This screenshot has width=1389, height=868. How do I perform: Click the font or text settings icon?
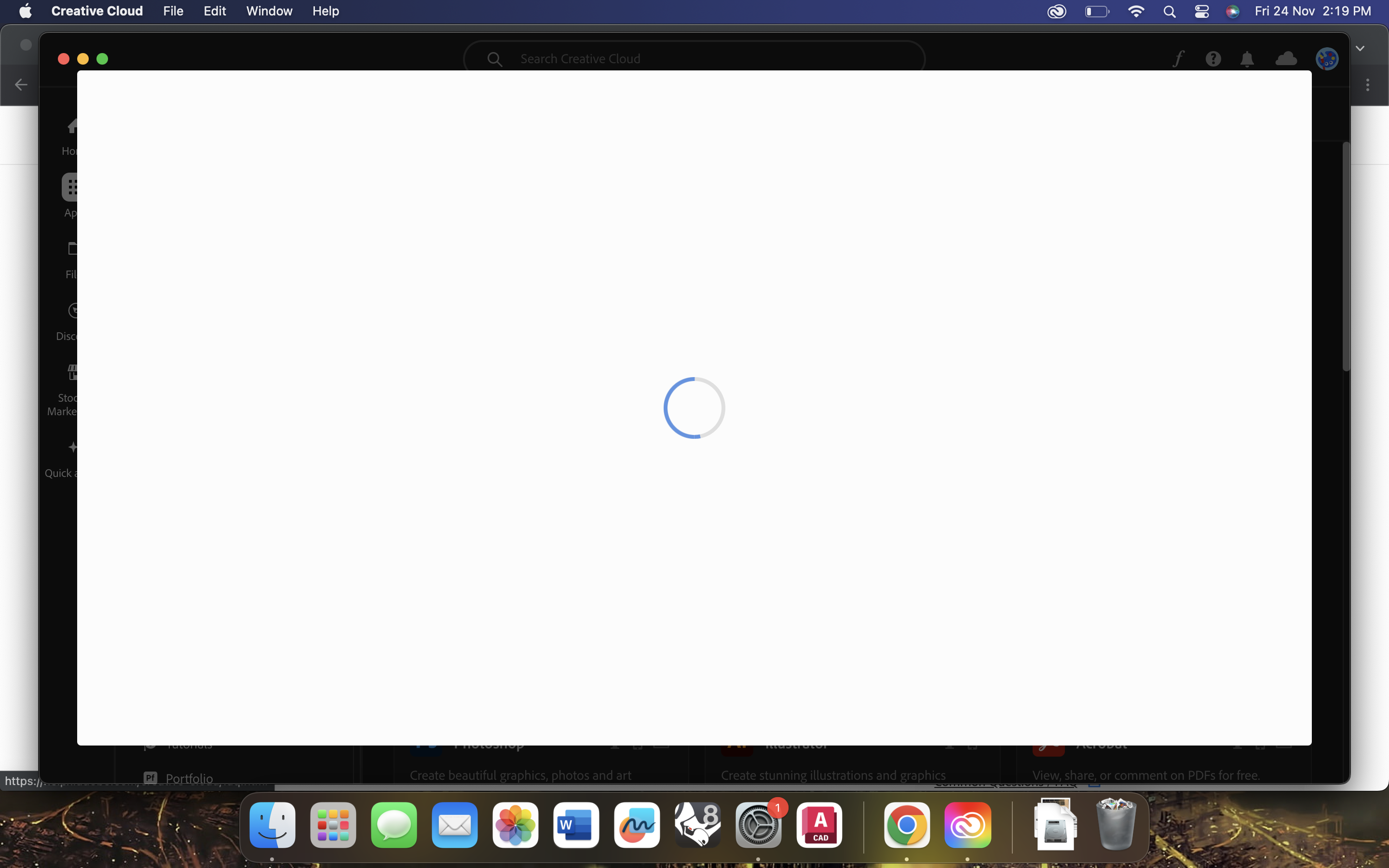(1178, 58)
